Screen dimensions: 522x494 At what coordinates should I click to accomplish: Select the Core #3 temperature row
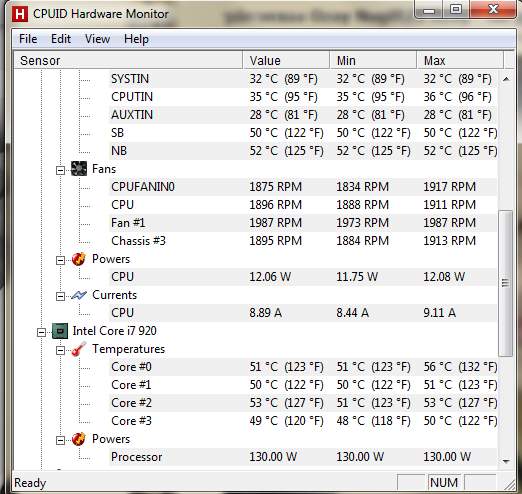pyautogui.click(x=303, y=421)
